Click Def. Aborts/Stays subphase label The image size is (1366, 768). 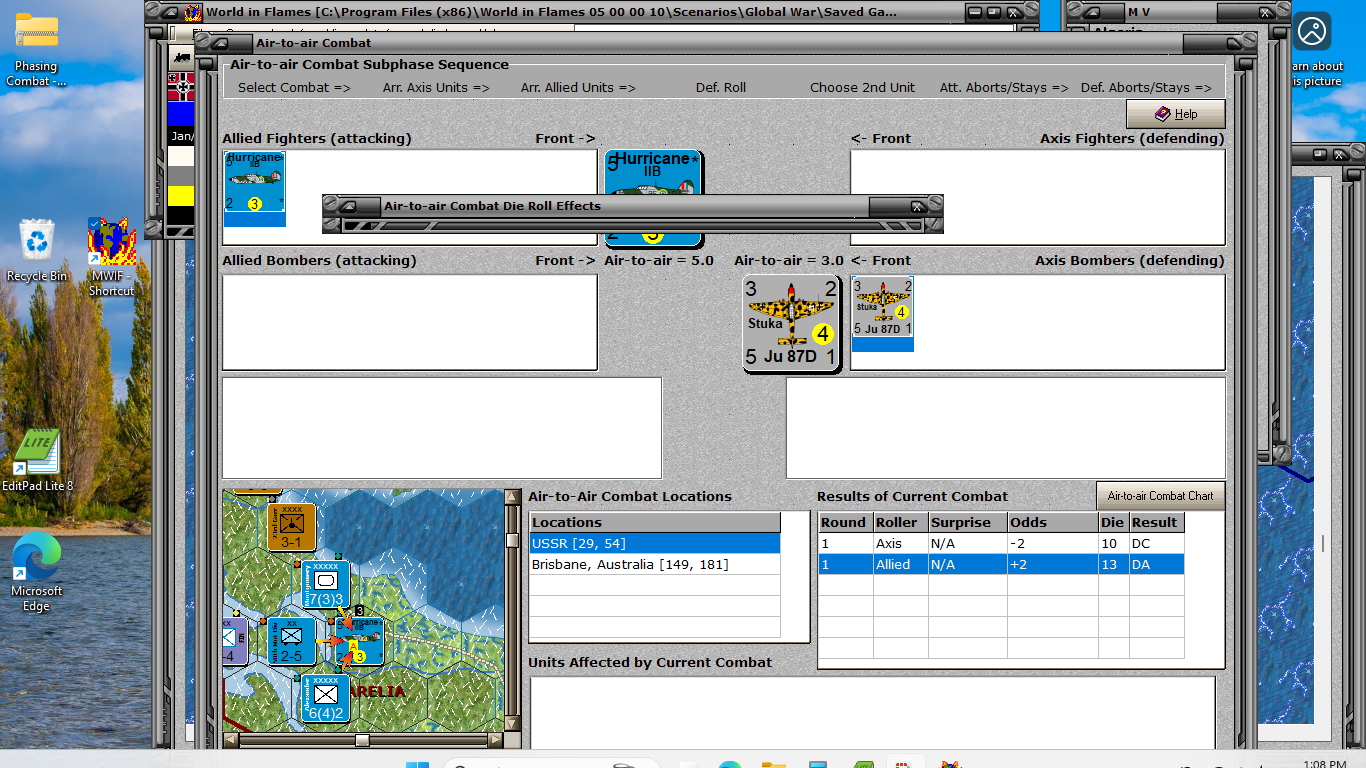[x=1146, y=88]
